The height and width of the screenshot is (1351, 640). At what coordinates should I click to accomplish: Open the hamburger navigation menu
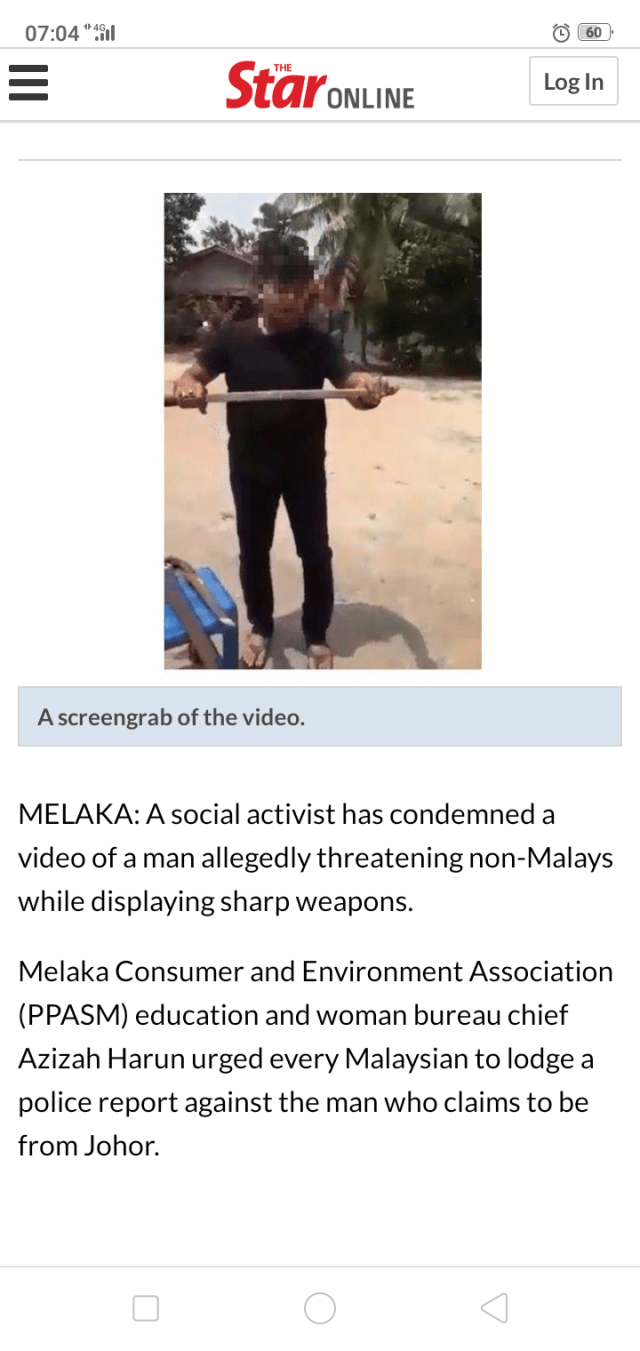(x=28, y=82)
